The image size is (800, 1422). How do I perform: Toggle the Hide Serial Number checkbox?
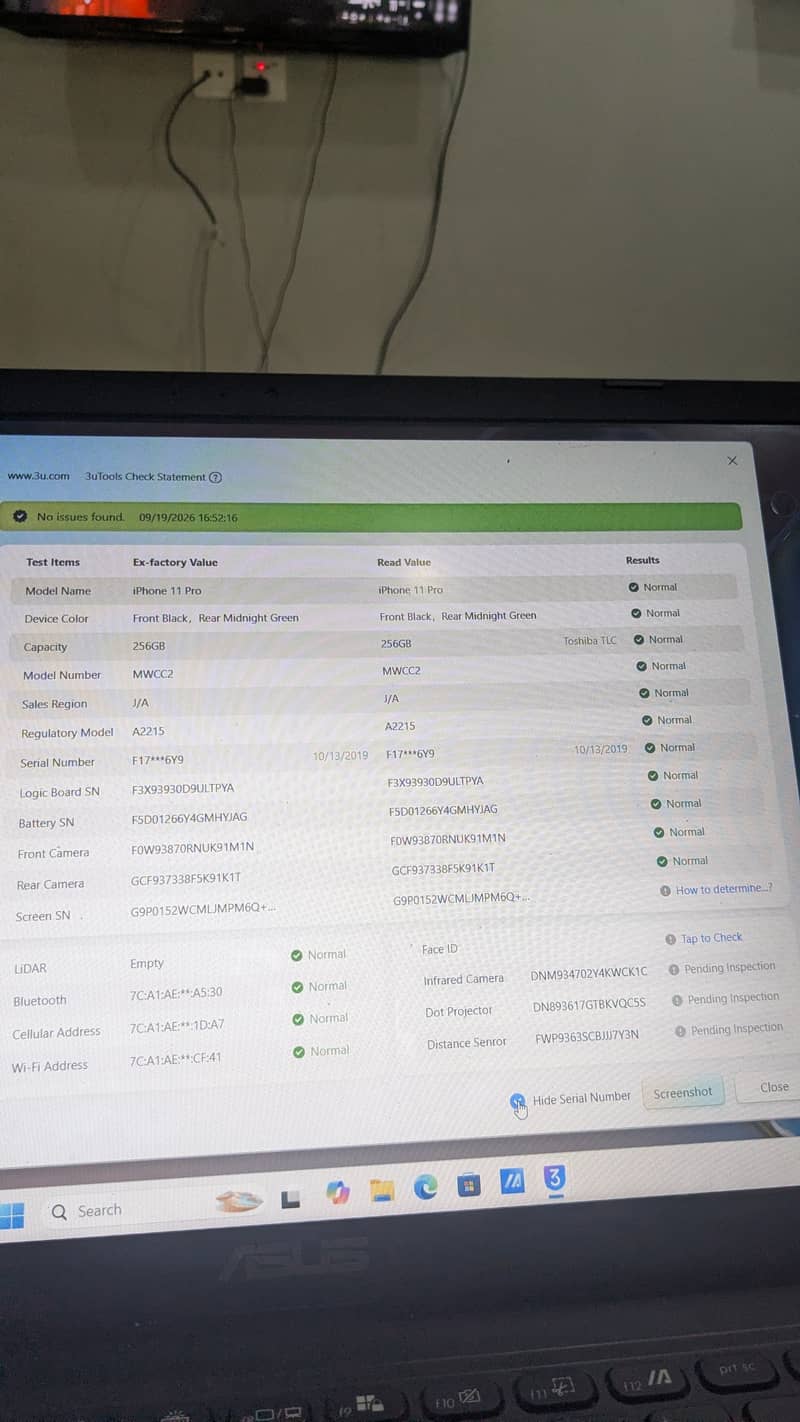point(518,1101)
